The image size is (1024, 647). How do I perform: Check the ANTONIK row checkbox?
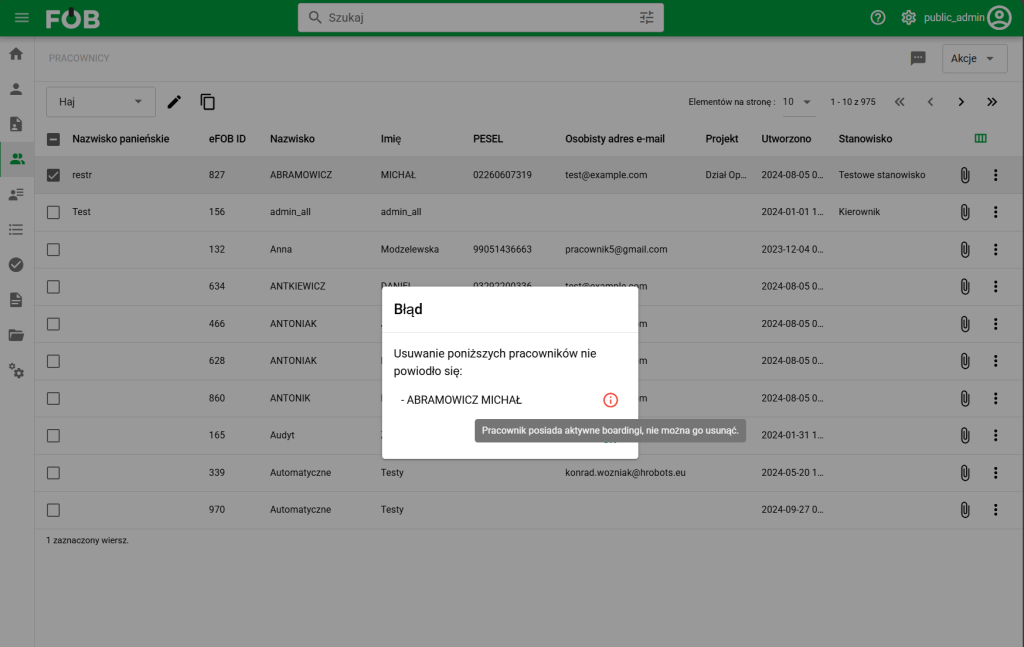click(54, 398)
